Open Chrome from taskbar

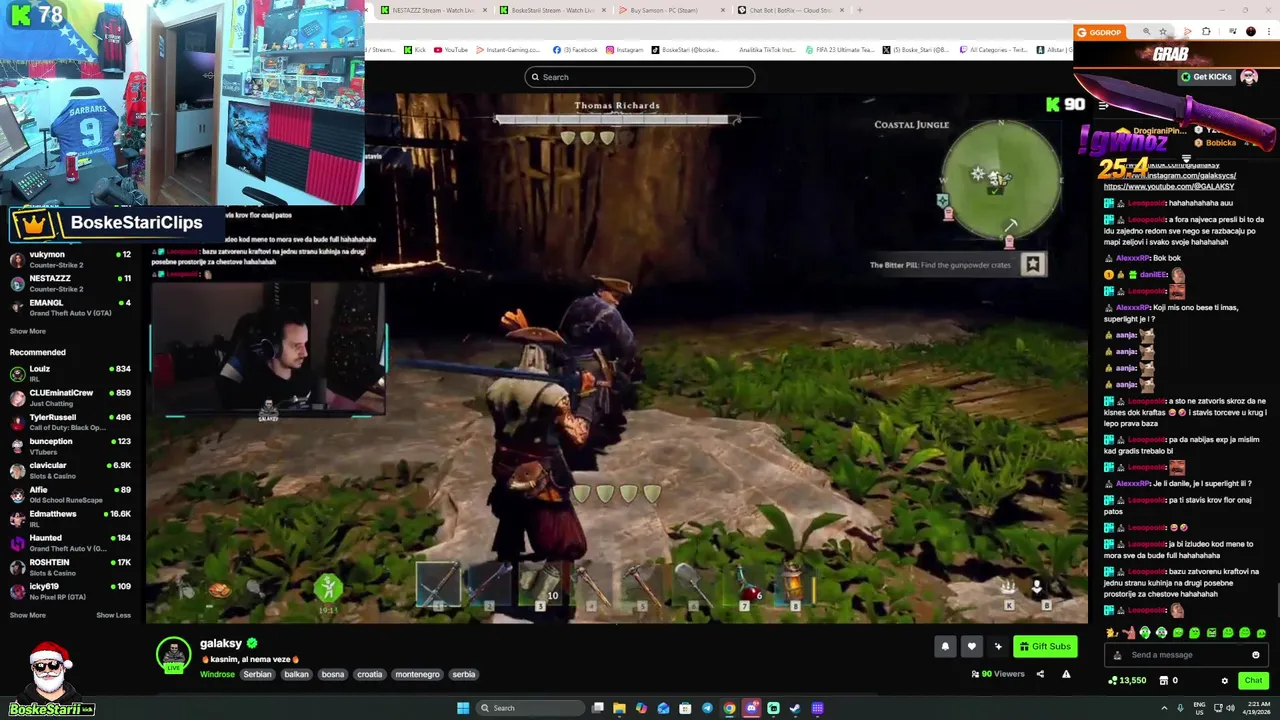point(729,708)
